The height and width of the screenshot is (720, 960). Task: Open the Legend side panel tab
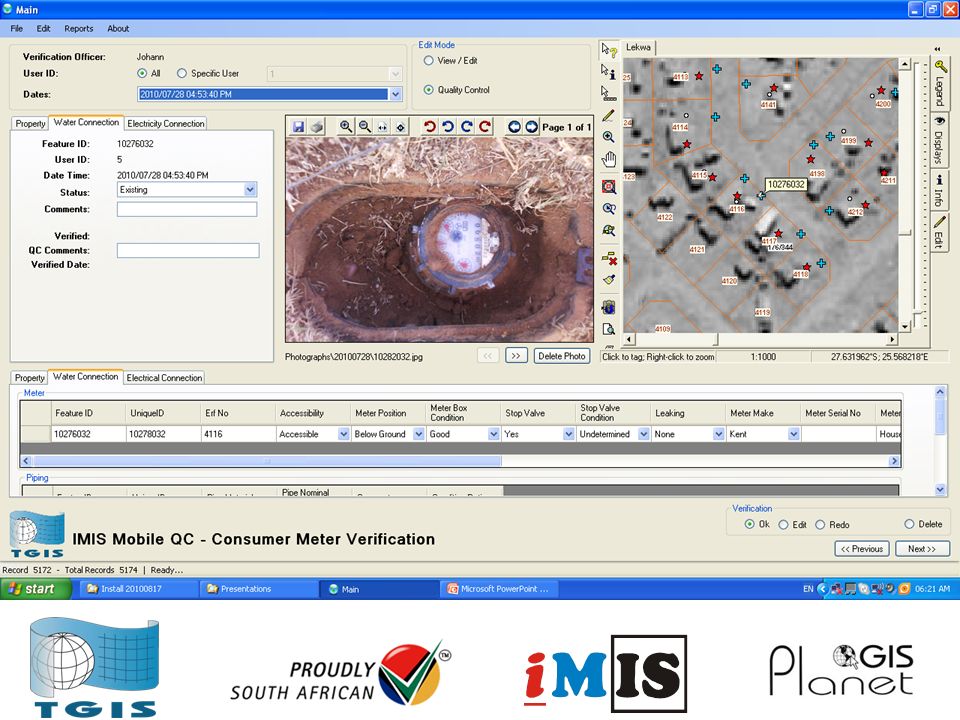point(940,83)
